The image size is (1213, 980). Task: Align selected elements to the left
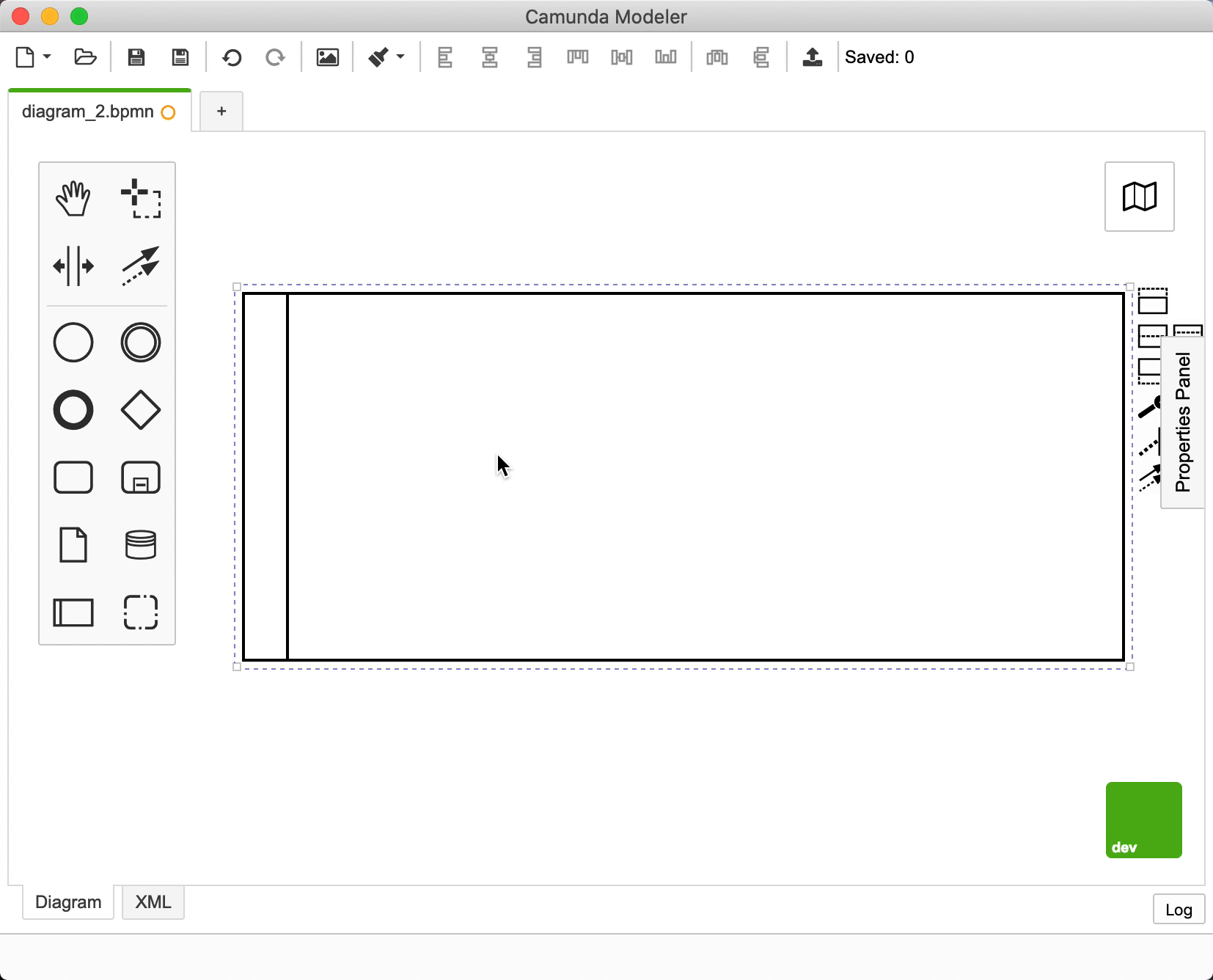[446, 57]
